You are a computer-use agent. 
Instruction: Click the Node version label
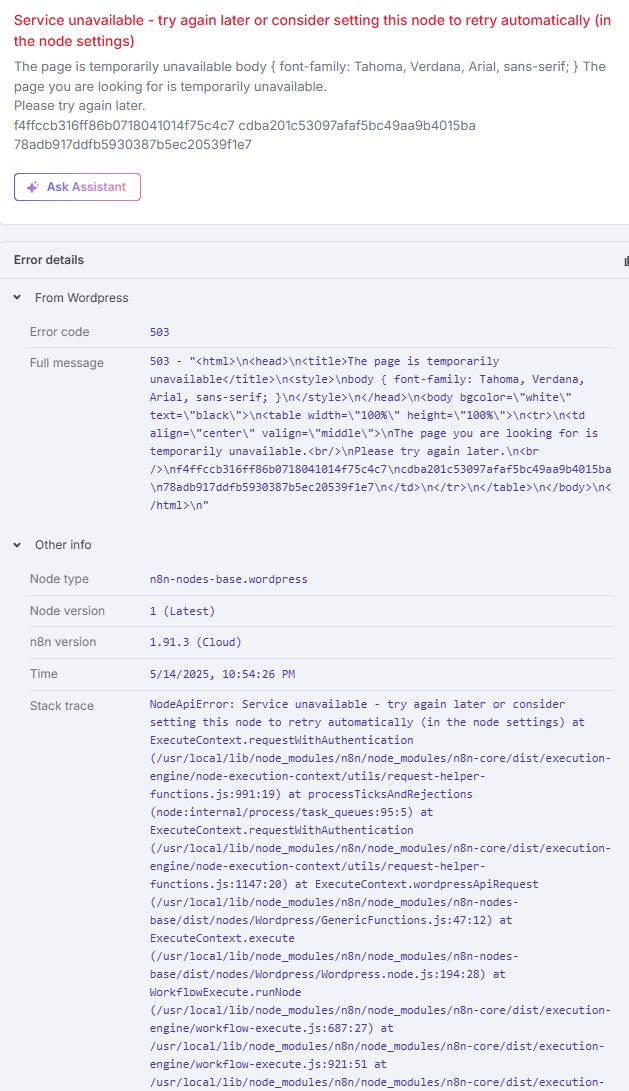(x=67, y=611)
